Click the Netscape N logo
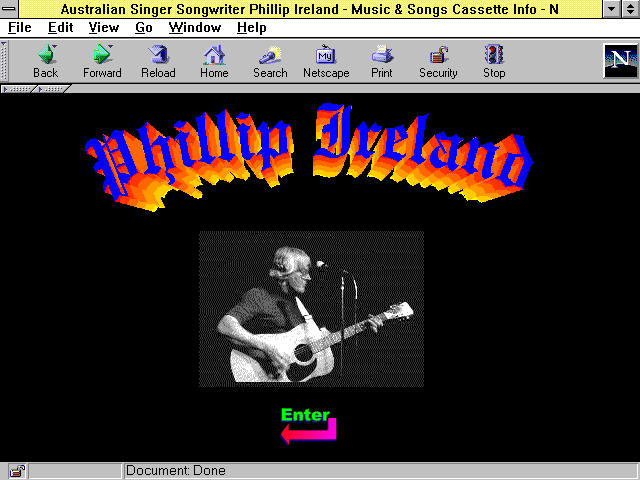This screenshot has width=640, height=480. (620, 61)
